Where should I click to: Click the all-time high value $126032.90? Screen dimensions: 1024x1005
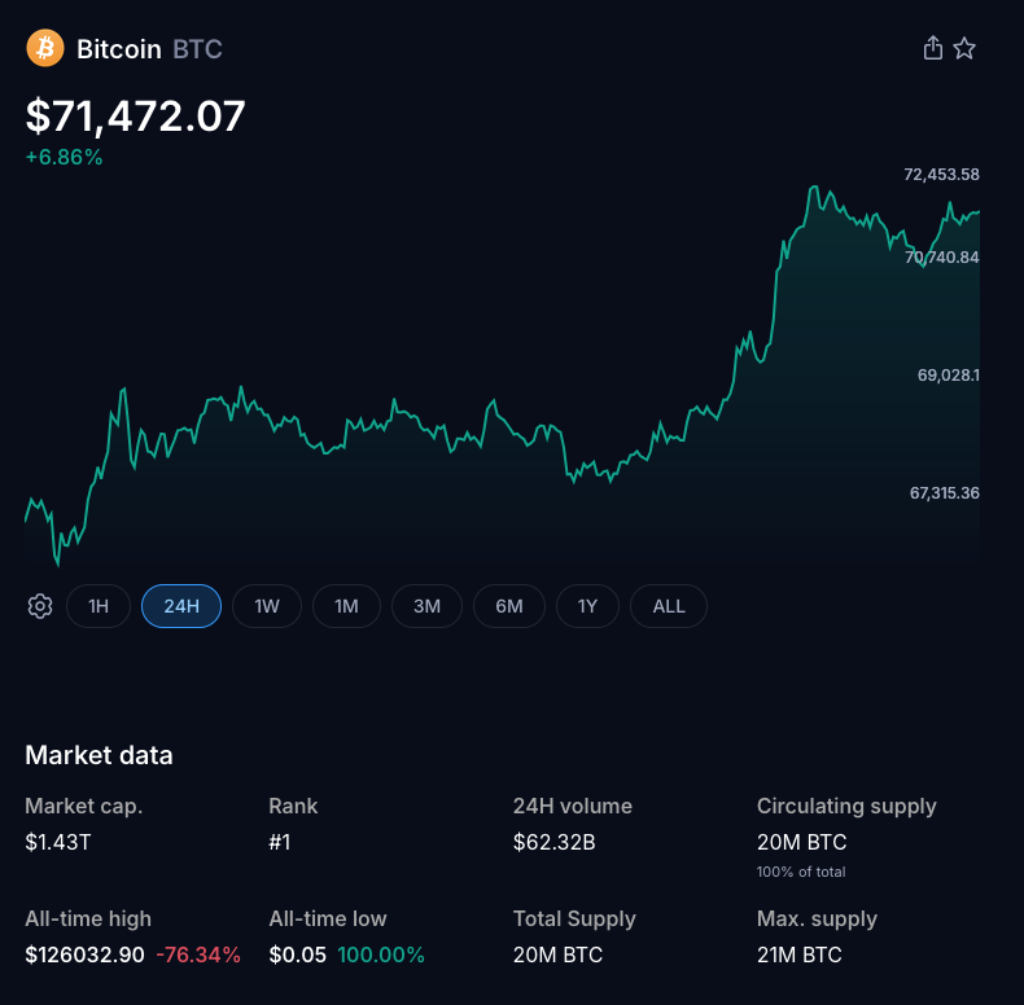[x=86, y=955]
